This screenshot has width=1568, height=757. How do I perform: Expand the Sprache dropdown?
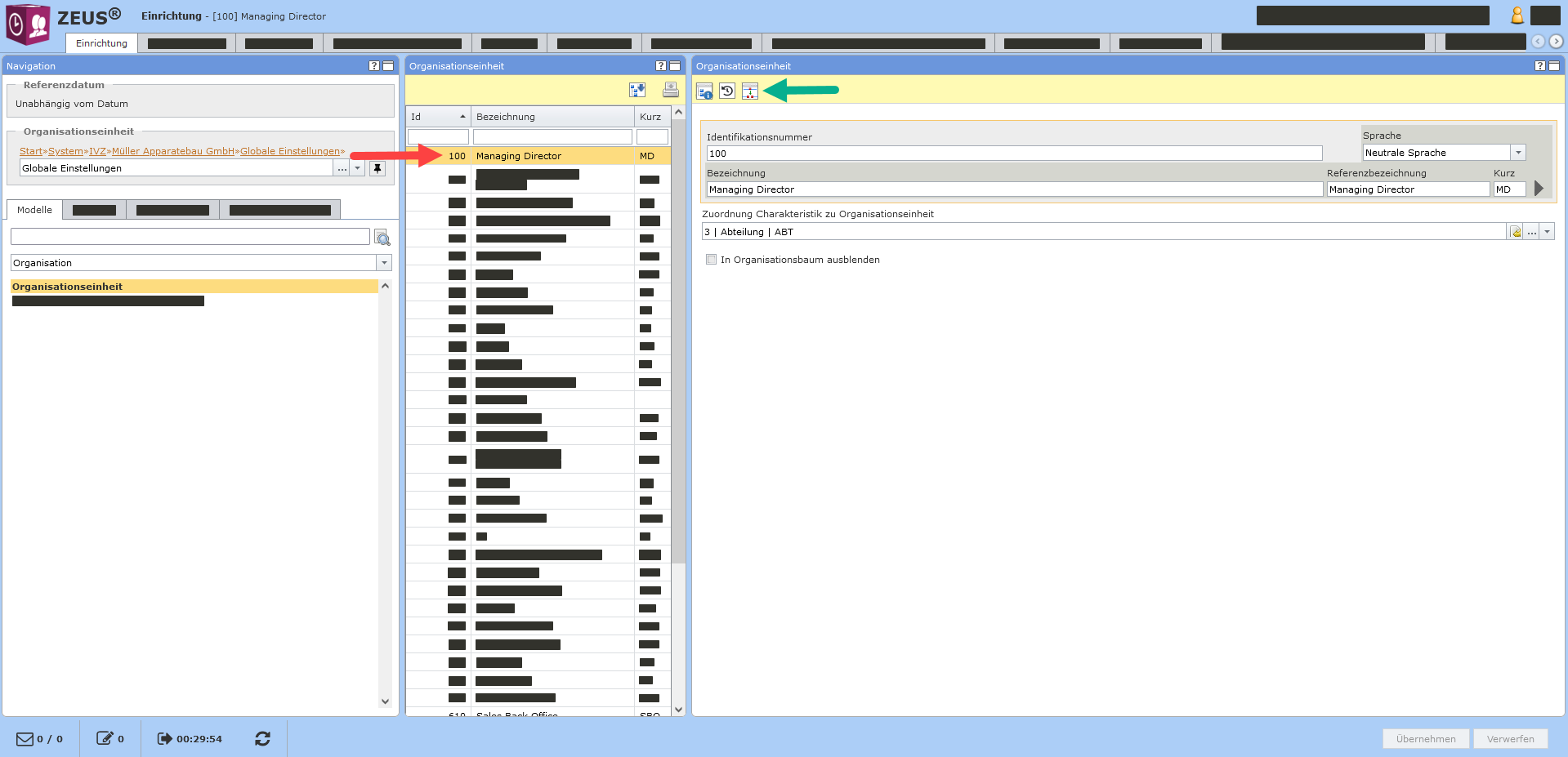pyautogui.click(x=1518, y=153)
